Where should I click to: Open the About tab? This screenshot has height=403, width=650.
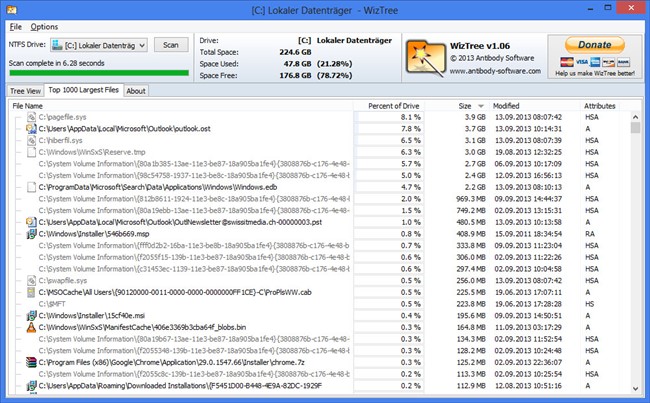click(x=136, y=91)
